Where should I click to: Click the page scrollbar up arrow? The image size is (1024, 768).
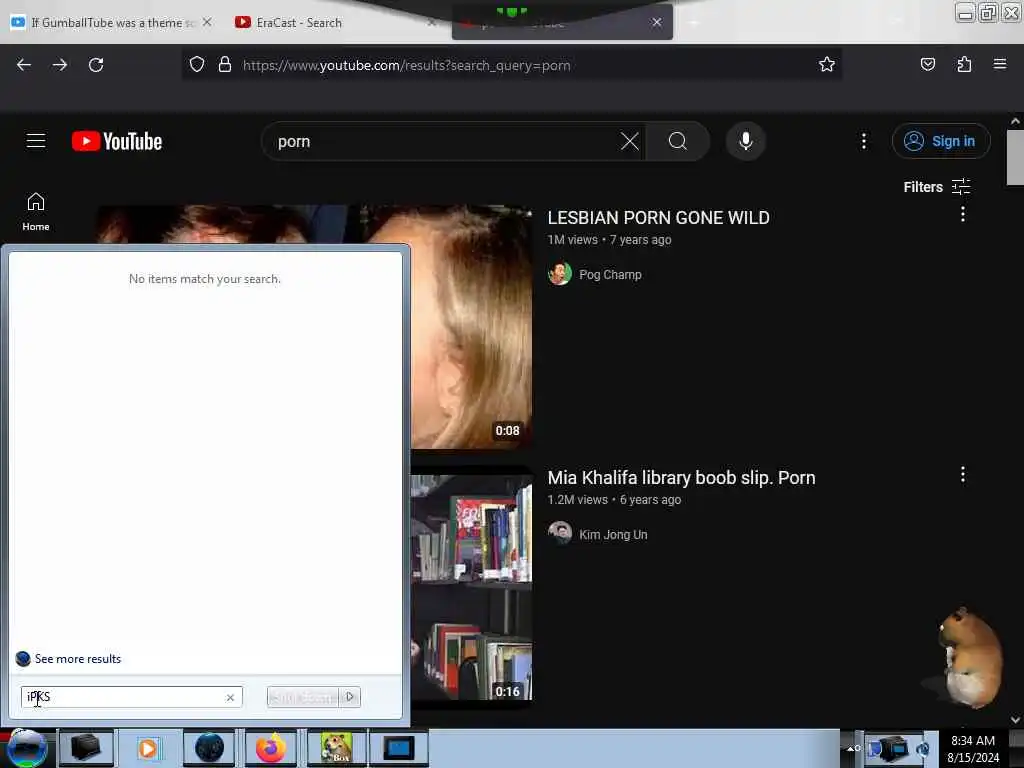click(x=1015, y=121)
